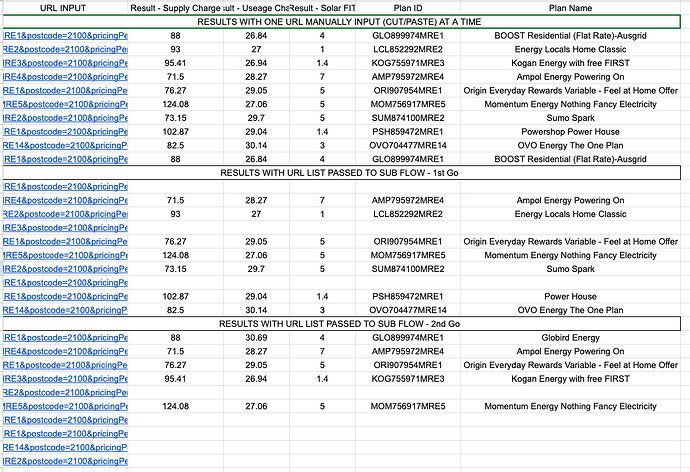Open URL link in manual-section Sumo Spark row
This screenshot has width=690, height=472.
click(x=65, y=118)
